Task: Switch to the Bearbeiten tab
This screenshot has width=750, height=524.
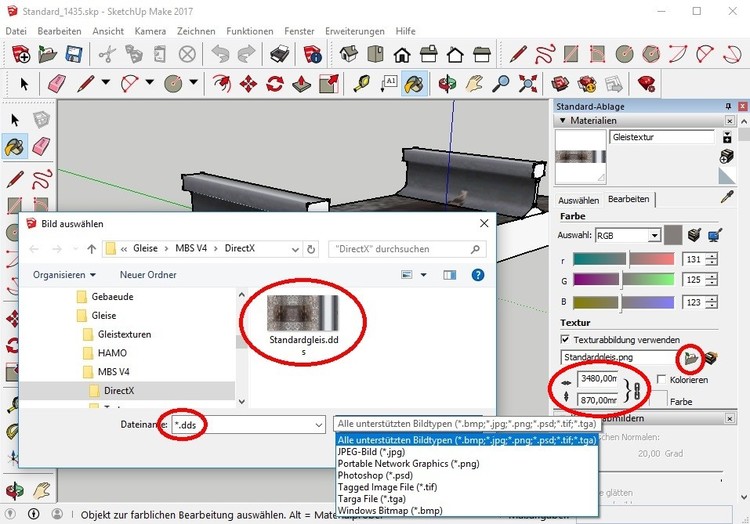Action: click(629, 199)
